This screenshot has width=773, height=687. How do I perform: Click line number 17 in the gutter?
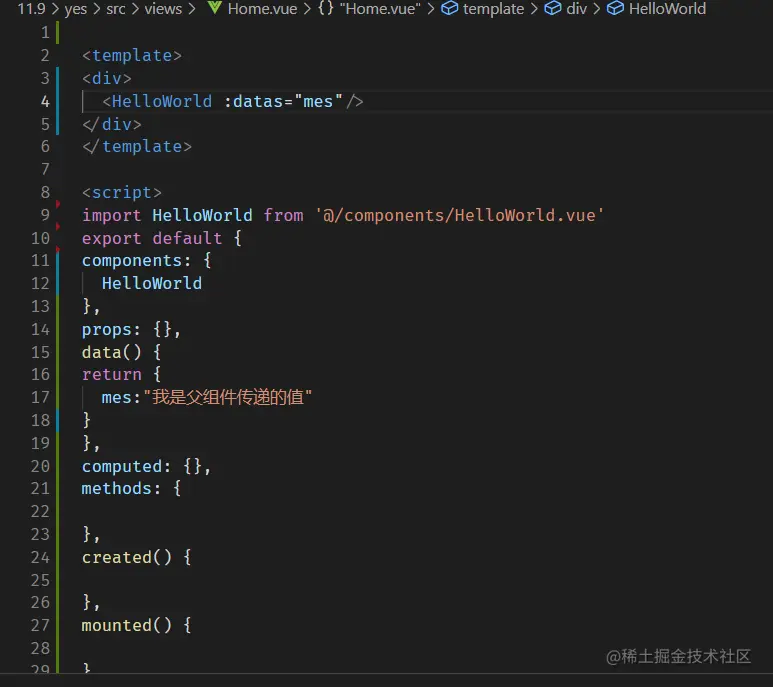(x=40, y=397)
